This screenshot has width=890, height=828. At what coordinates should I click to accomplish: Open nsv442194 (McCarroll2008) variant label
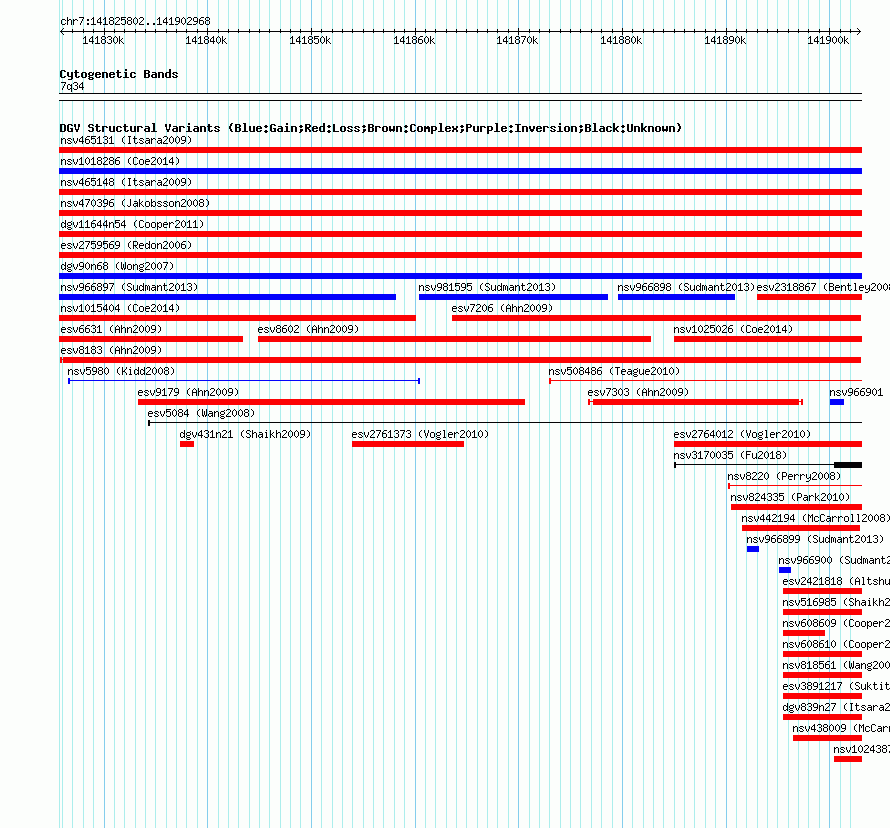815,518
